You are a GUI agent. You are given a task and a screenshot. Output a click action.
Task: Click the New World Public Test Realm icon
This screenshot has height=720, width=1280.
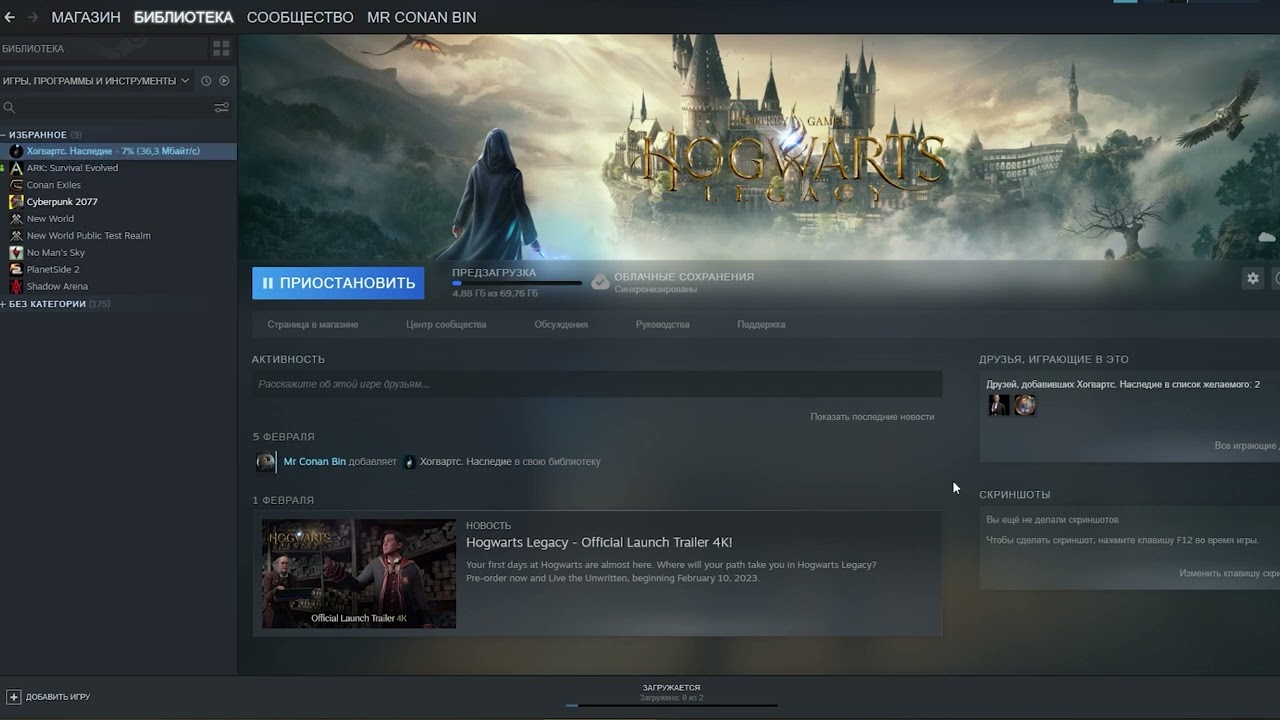coord(16,236)
